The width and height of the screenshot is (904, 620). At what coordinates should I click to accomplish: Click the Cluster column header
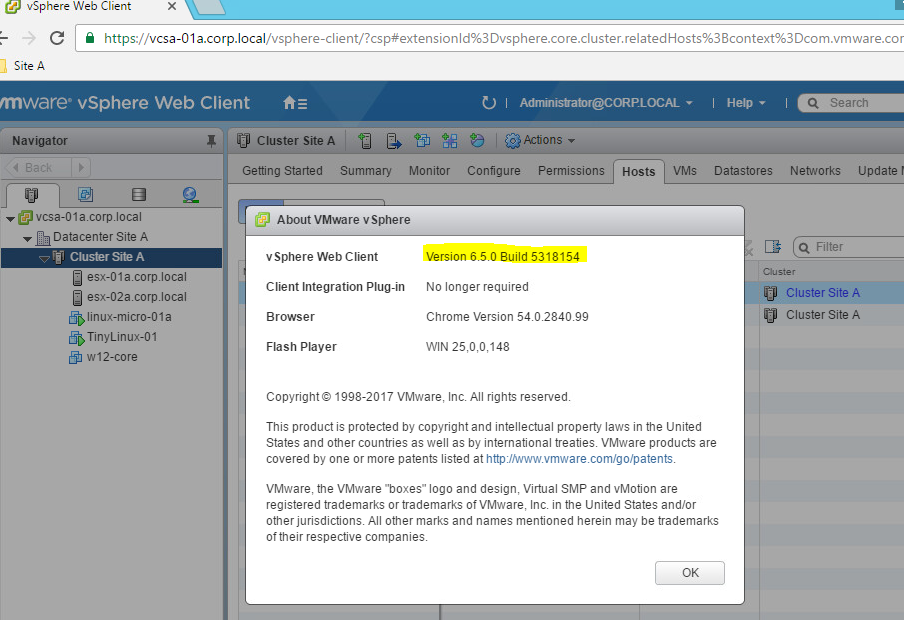coord(779,272)
